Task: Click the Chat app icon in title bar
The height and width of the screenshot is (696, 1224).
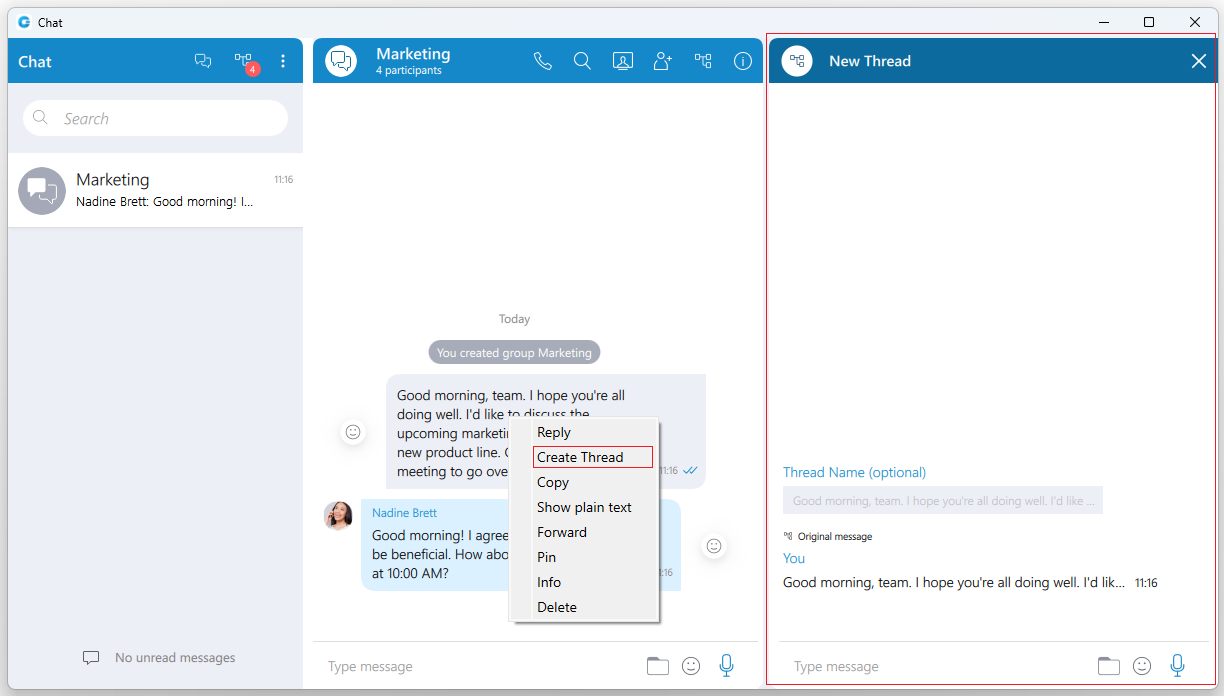Action: pos(24,22)
